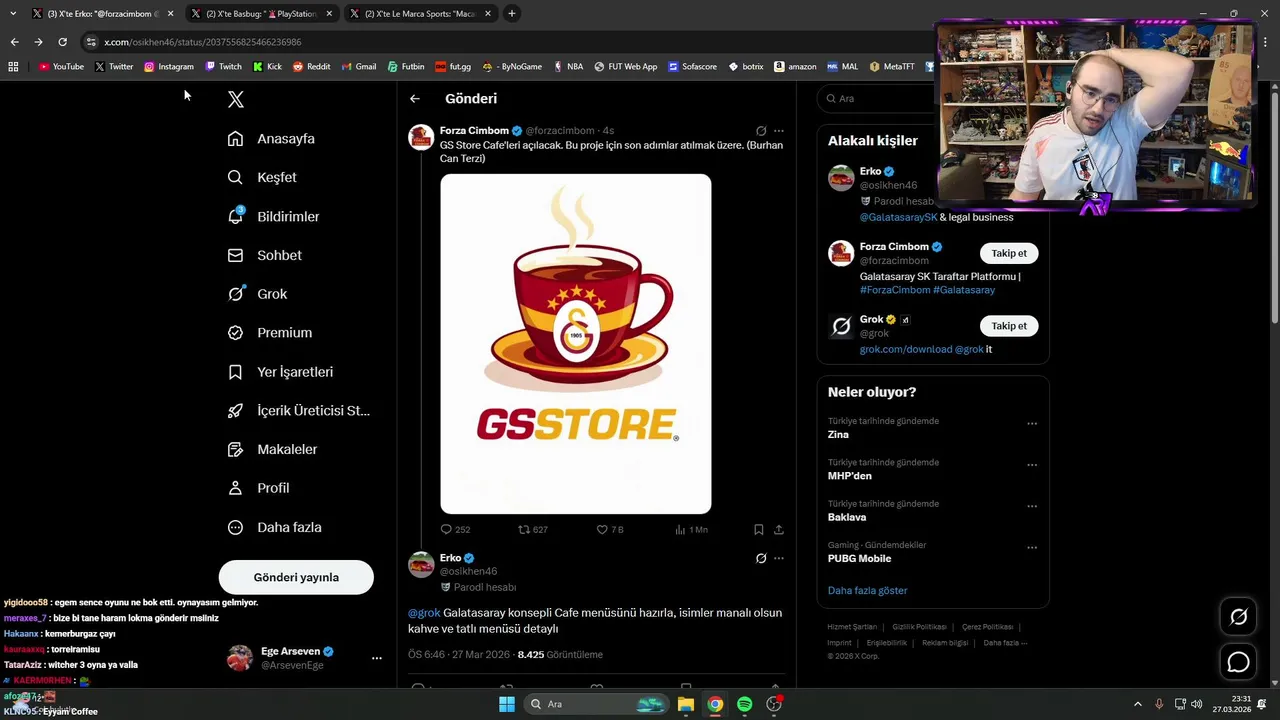Viewport: 1280px width, 720px height.
Task: Like the Forza Cimbom post with 7 B
Action: pyautogui.click(x=602, y=529)
